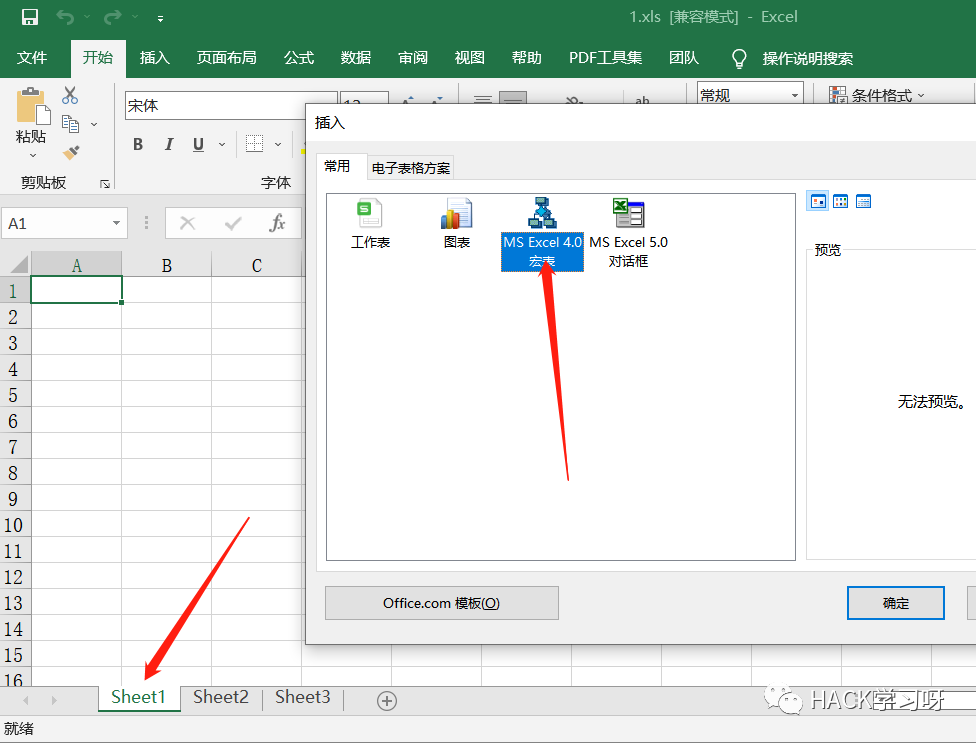Image resolution: width=976 pixels, height=743 pixels.
Task: Switch to the 电子表格方案 dialog tab
Action: (411, 168)
